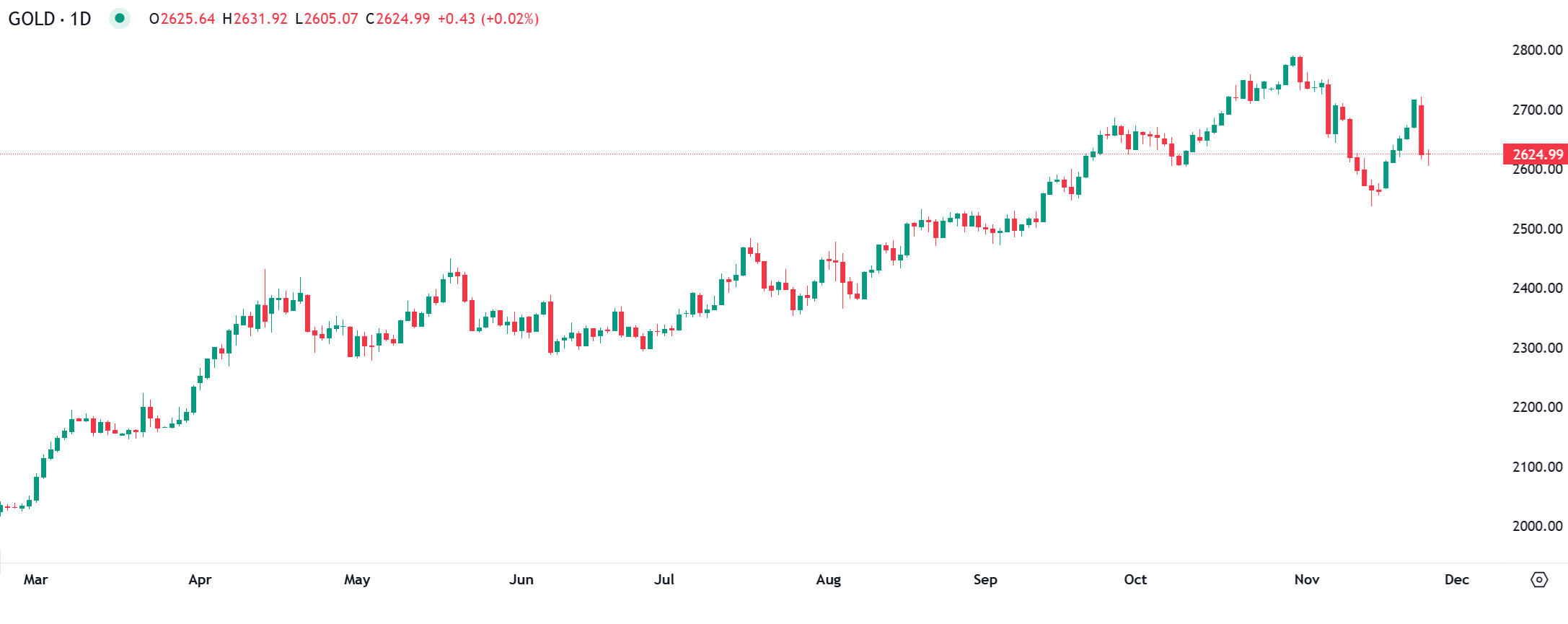Click the 2000.00 price scale label
The height and width of the screenshot is (624, 1568).
[1537, 527]
